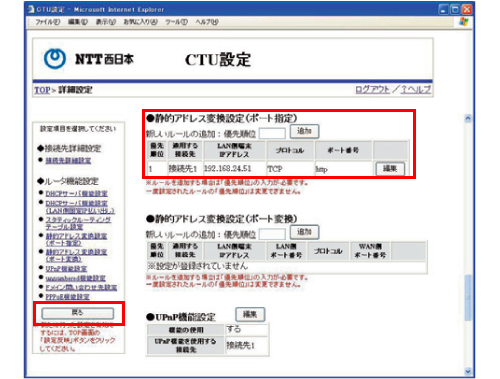Screen dimensions: 500x379
Task: Click the scrollbar down arrow
Action: coord(468,371)
